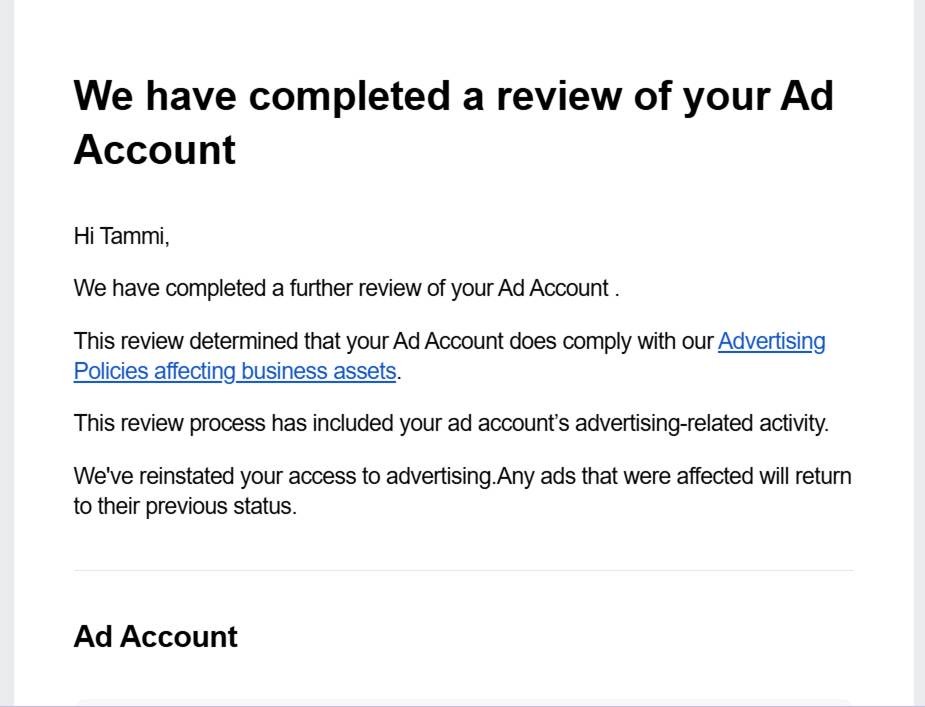Click the "This review process has included" sentence
The height and width of the screenshot is (707, 925).
click(x=450, y=423)
